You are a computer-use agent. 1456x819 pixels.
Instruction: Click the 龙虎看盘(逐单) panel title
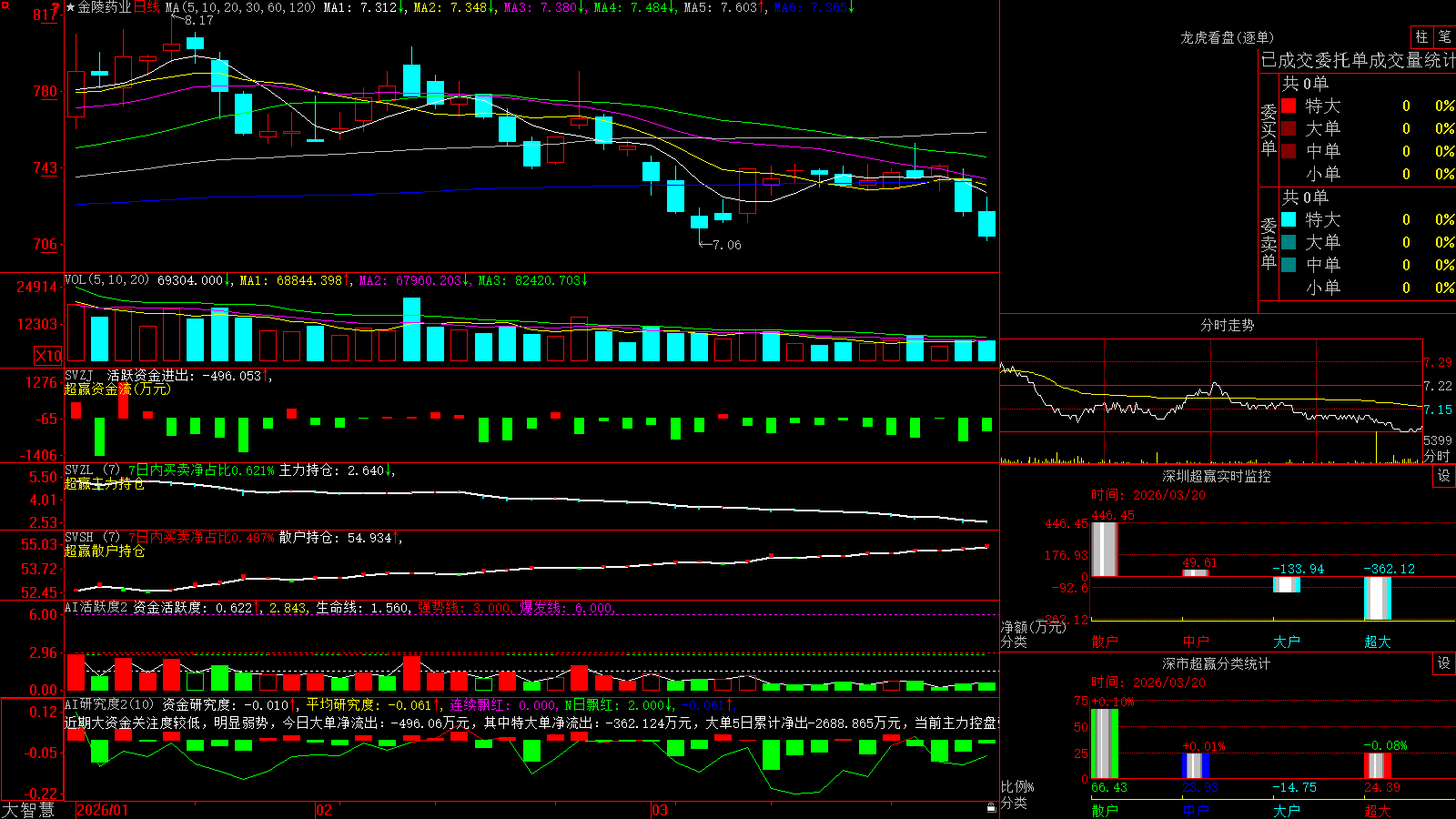tap(1227, 37)
